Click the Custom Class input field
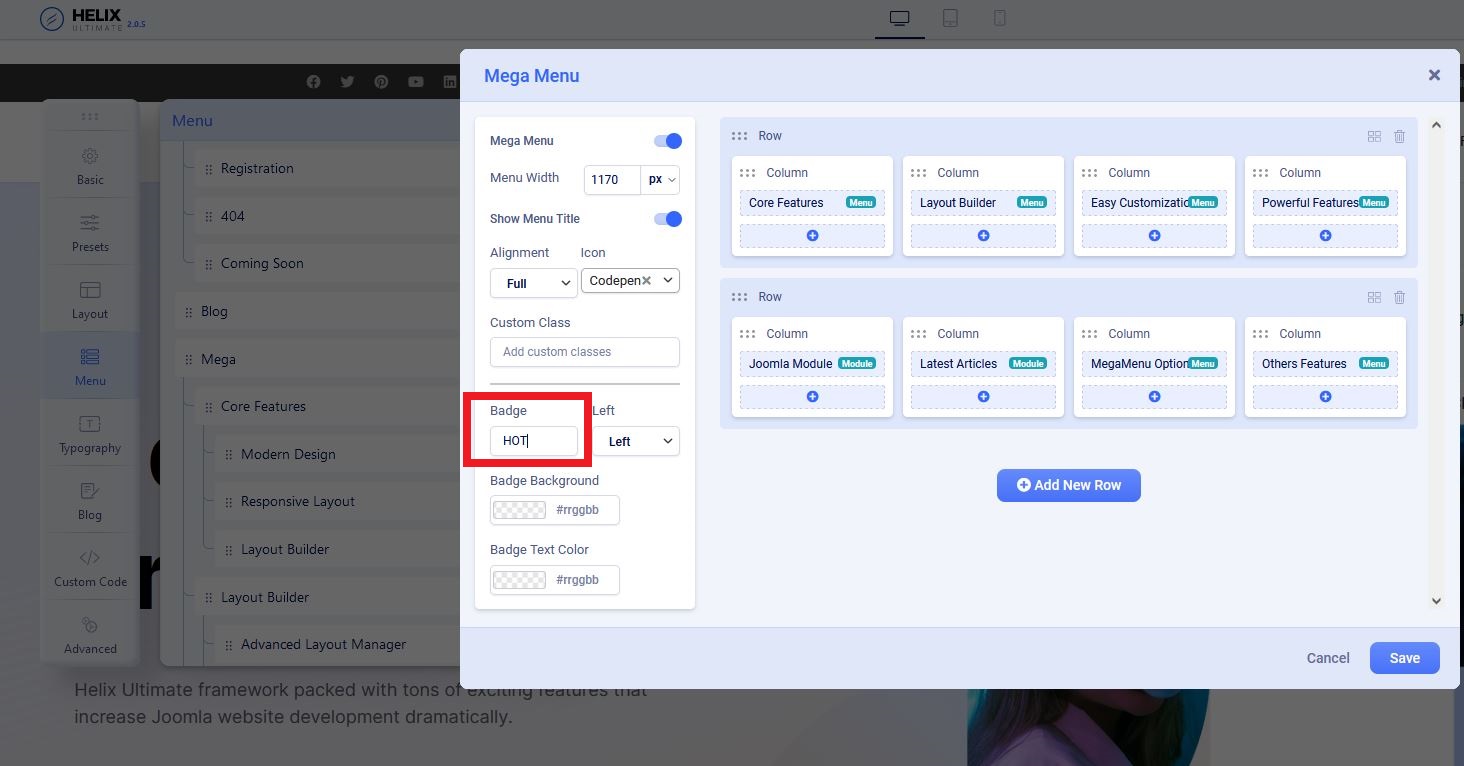Viewport: 1464px width, 766px height. click(x=584, y=352)
